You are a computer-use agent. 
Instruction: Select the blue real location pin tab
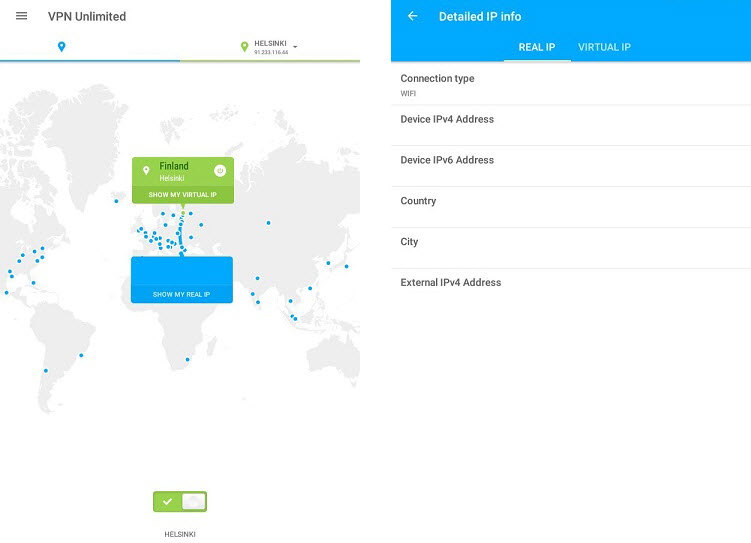click(61, 46)
